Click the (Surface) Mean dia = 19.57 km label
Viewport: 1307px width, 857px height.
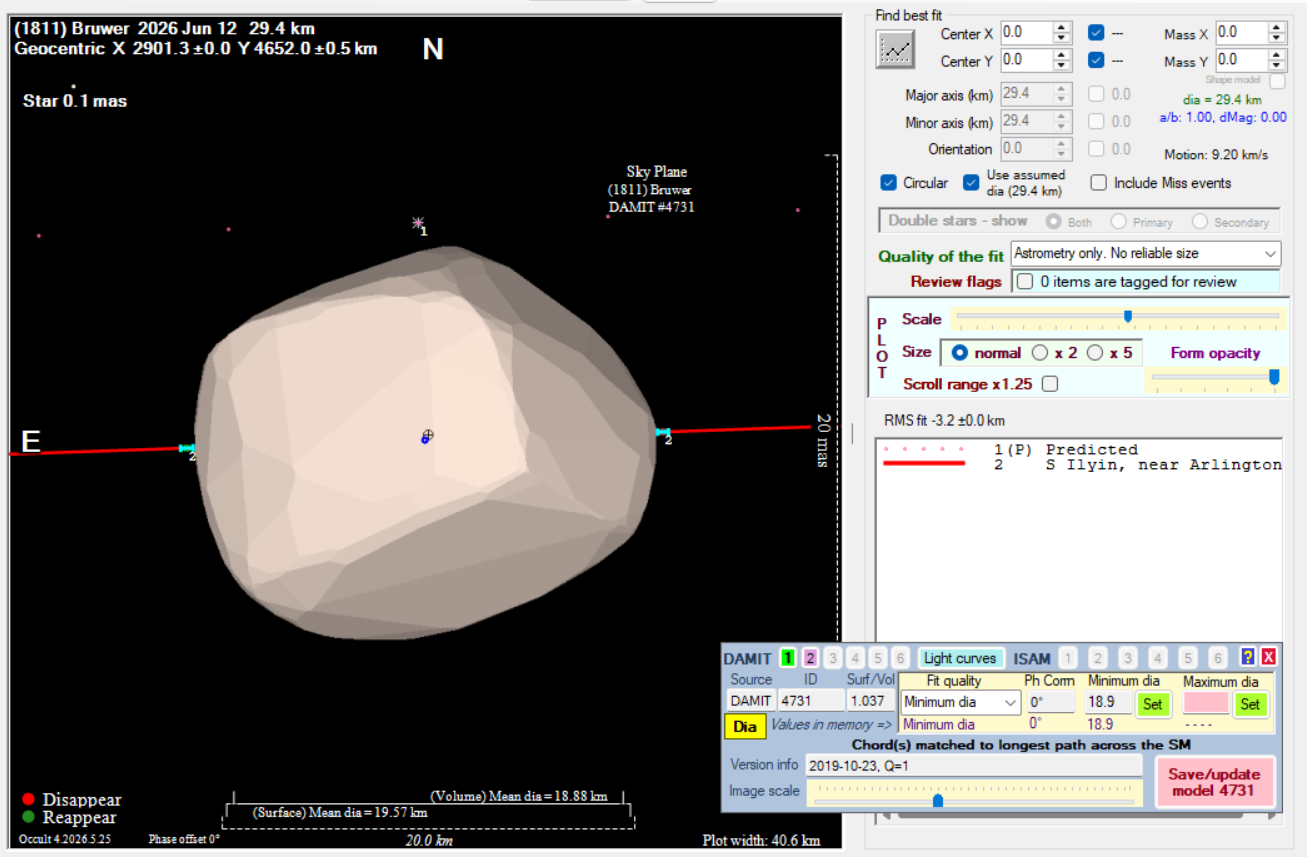point(340,813)
